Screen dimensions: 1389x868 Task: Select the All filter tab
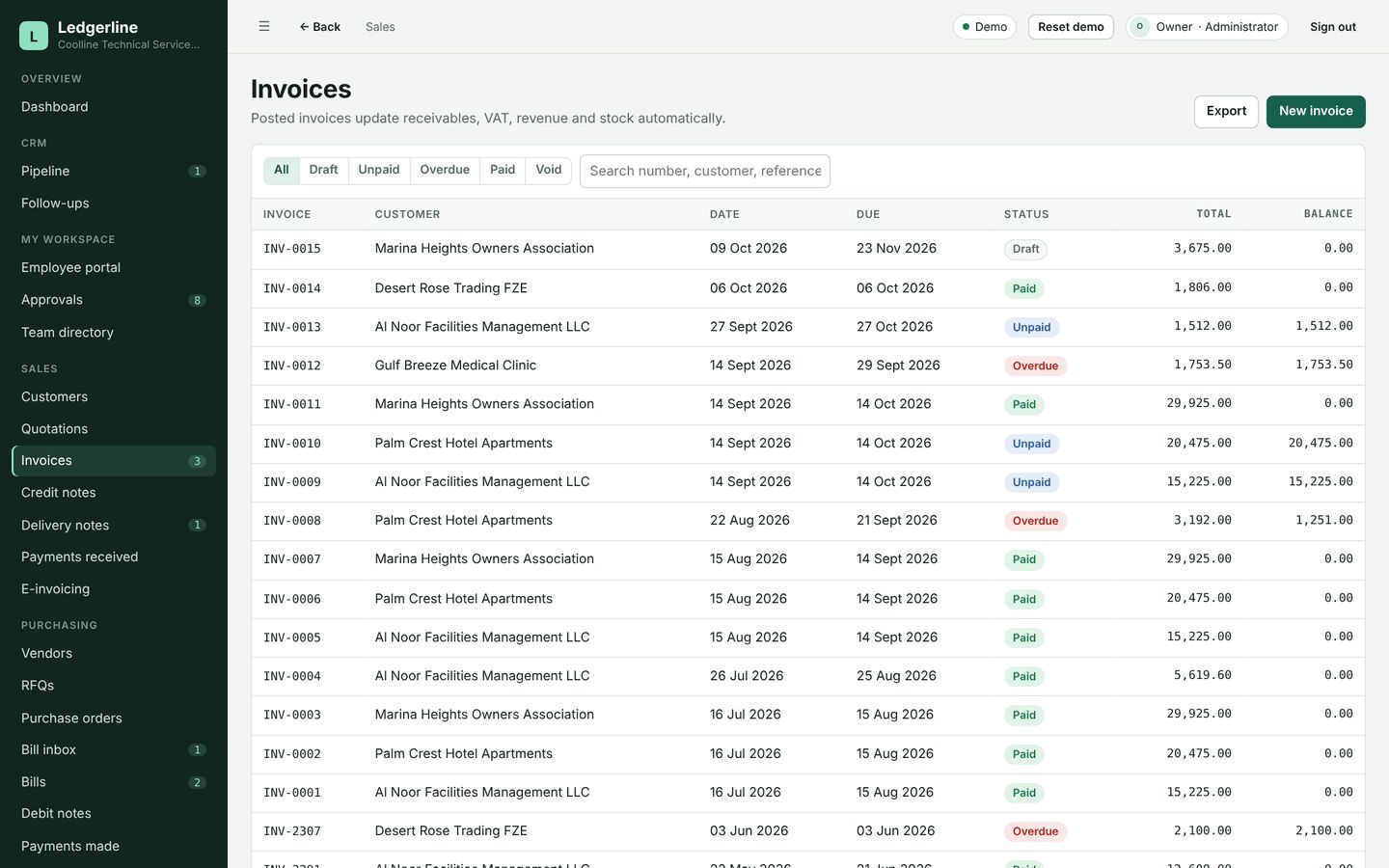pyautogui.click(x=282, y=171)
